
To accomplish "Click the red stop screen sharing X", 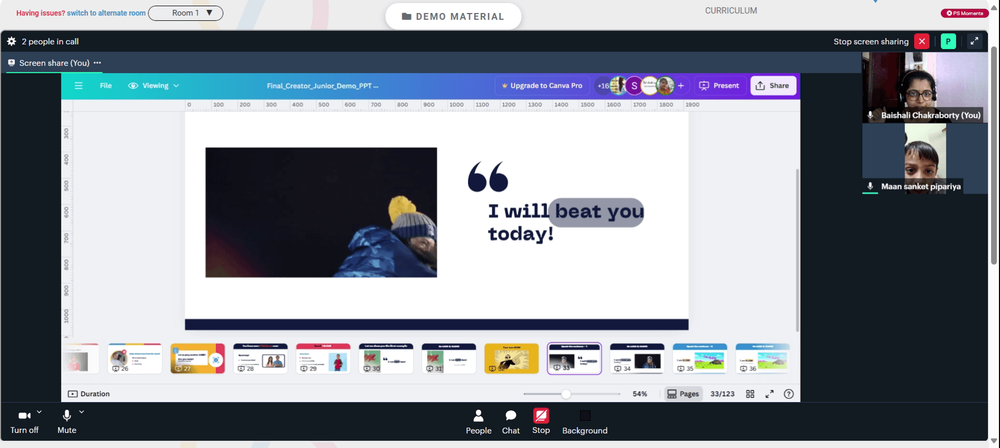I will 922,41.
